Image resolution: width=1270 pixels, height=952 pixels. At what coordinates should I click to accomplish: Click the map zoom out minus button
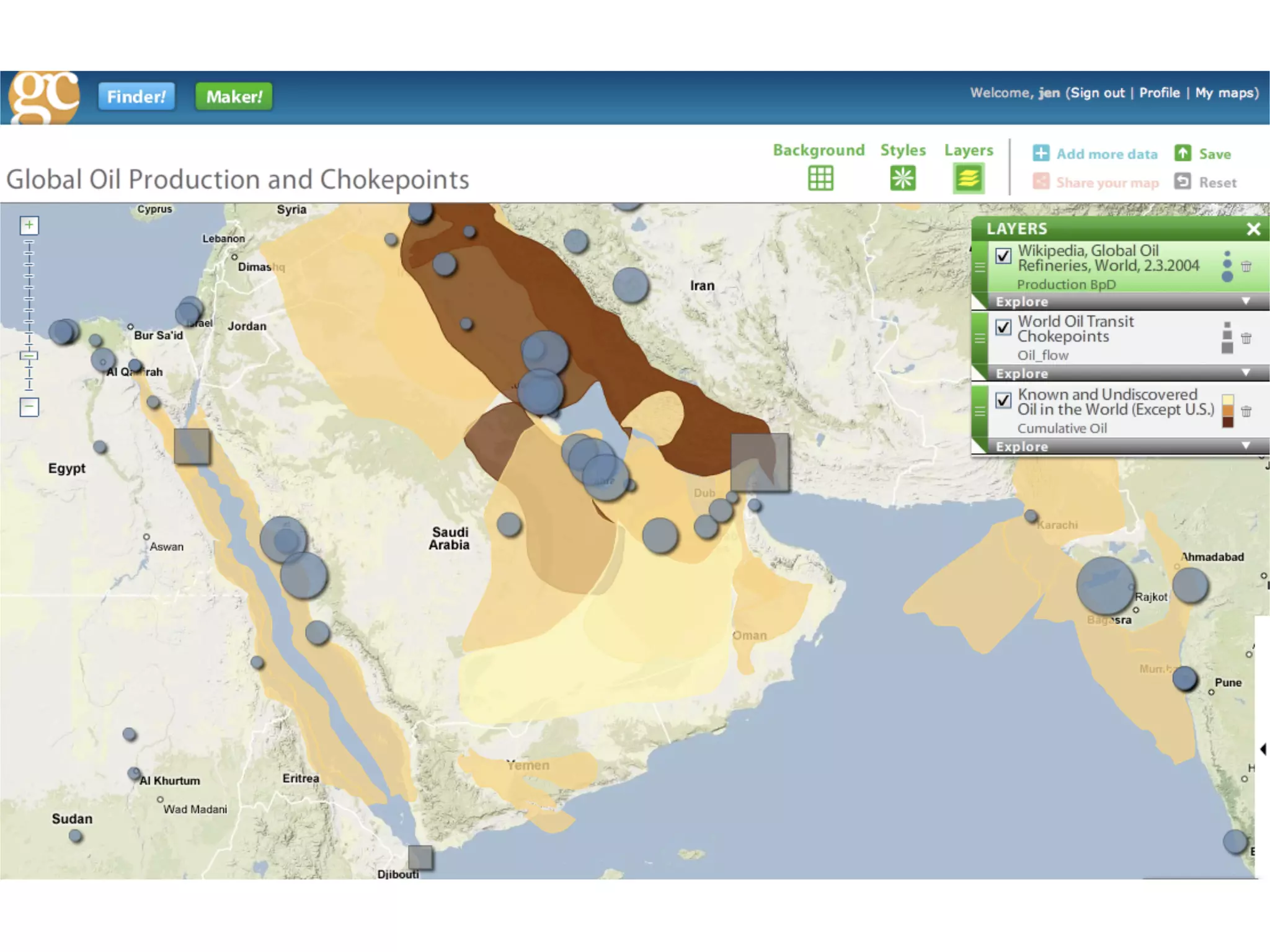click(29, 407)
